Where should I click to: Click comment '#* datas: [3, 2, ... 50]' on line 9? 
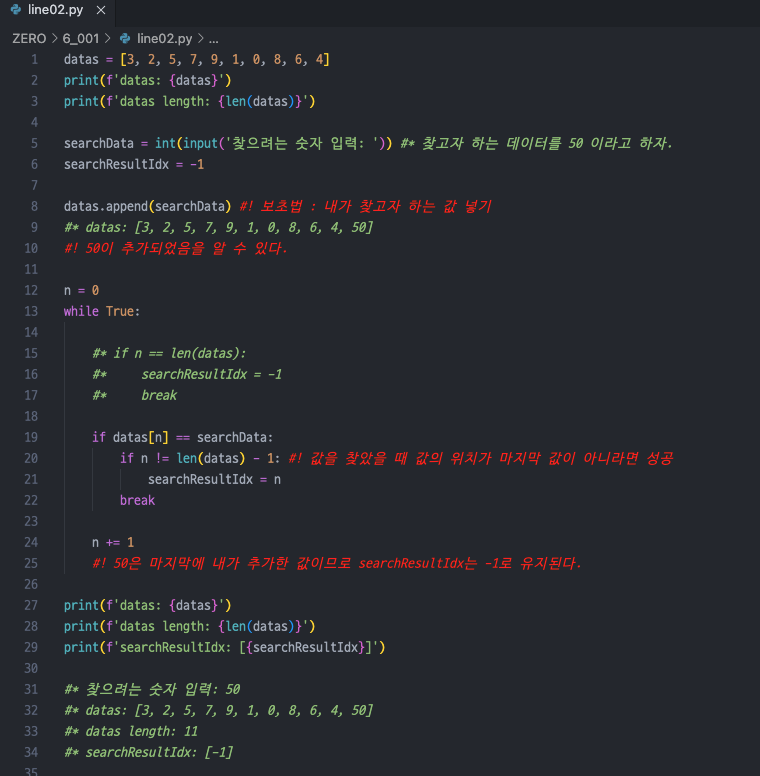pos(218,227)
